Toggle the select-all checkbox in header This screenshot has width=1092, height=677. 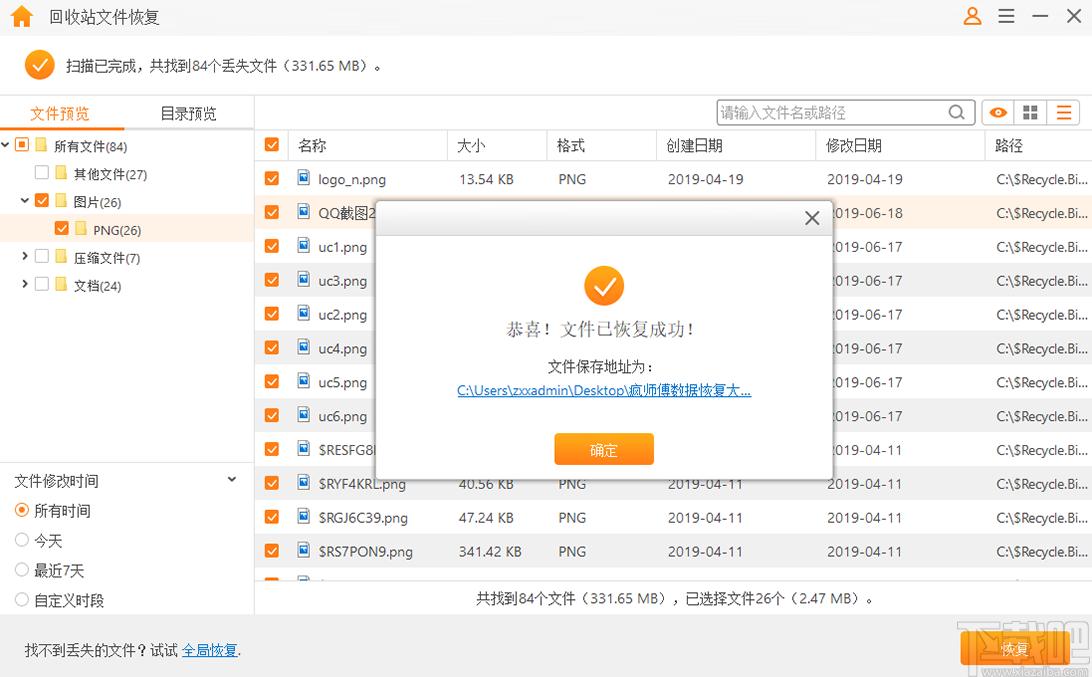point(272,145)
